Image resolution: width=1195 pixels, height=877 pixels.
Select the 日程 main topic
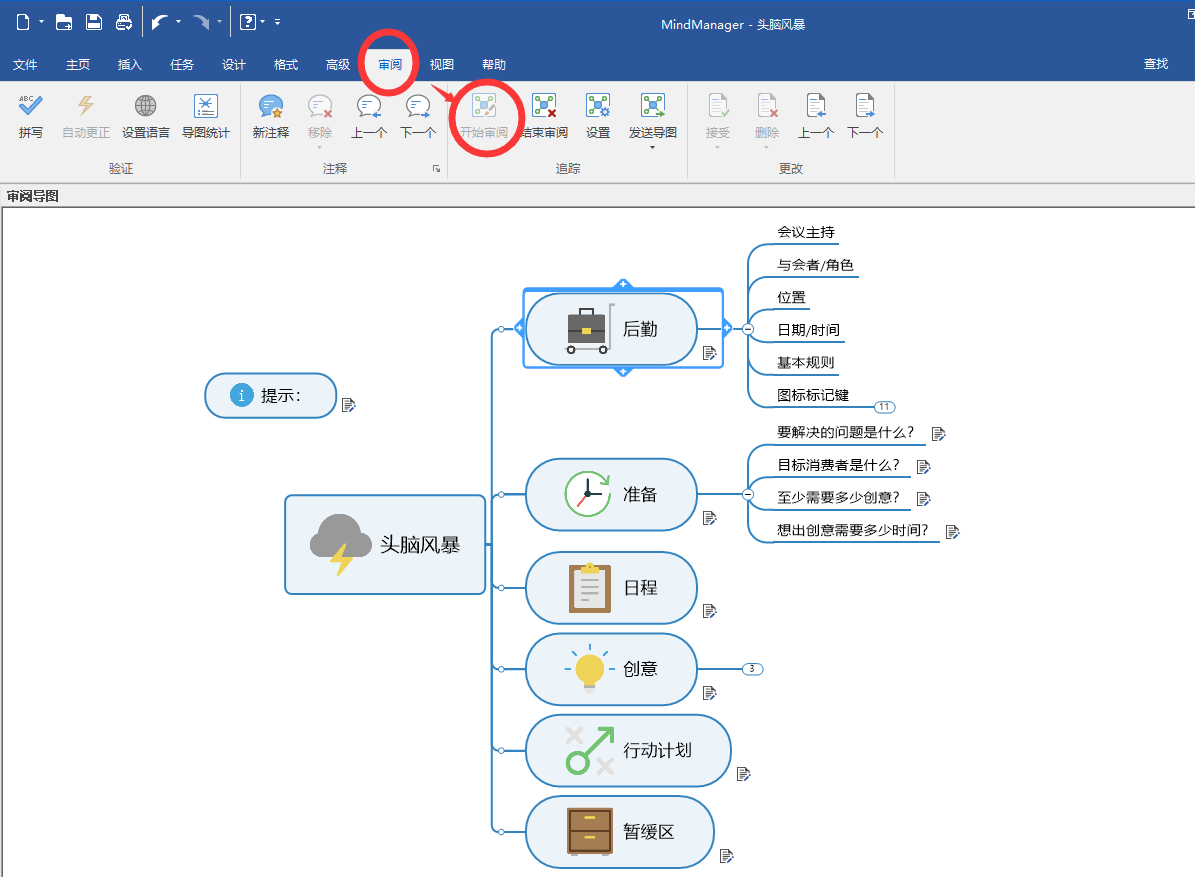click(611, 588)
